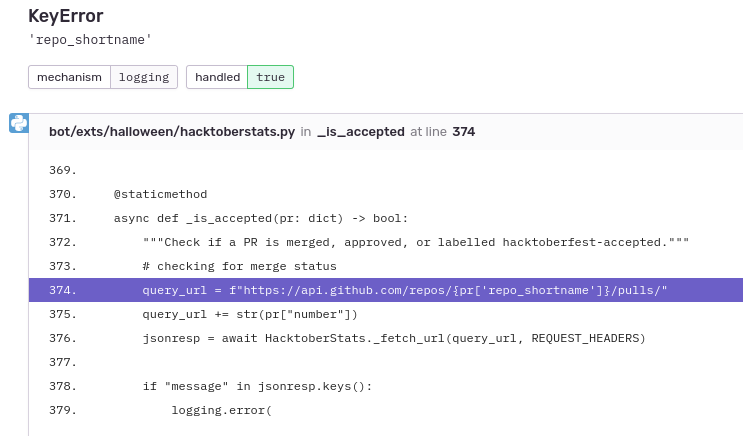Click line number 374 in header
Screen dimensions: 743x436
(x=463, y=131)
